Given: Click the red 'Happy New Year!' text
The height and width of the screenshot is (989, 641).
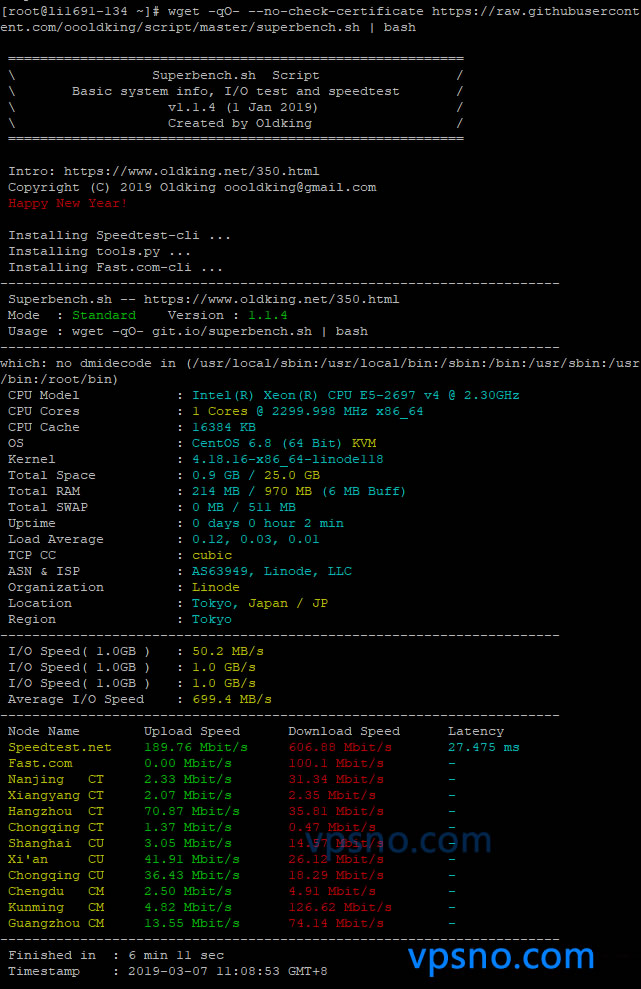Looking at the screenshot, I should pos(67,203).
